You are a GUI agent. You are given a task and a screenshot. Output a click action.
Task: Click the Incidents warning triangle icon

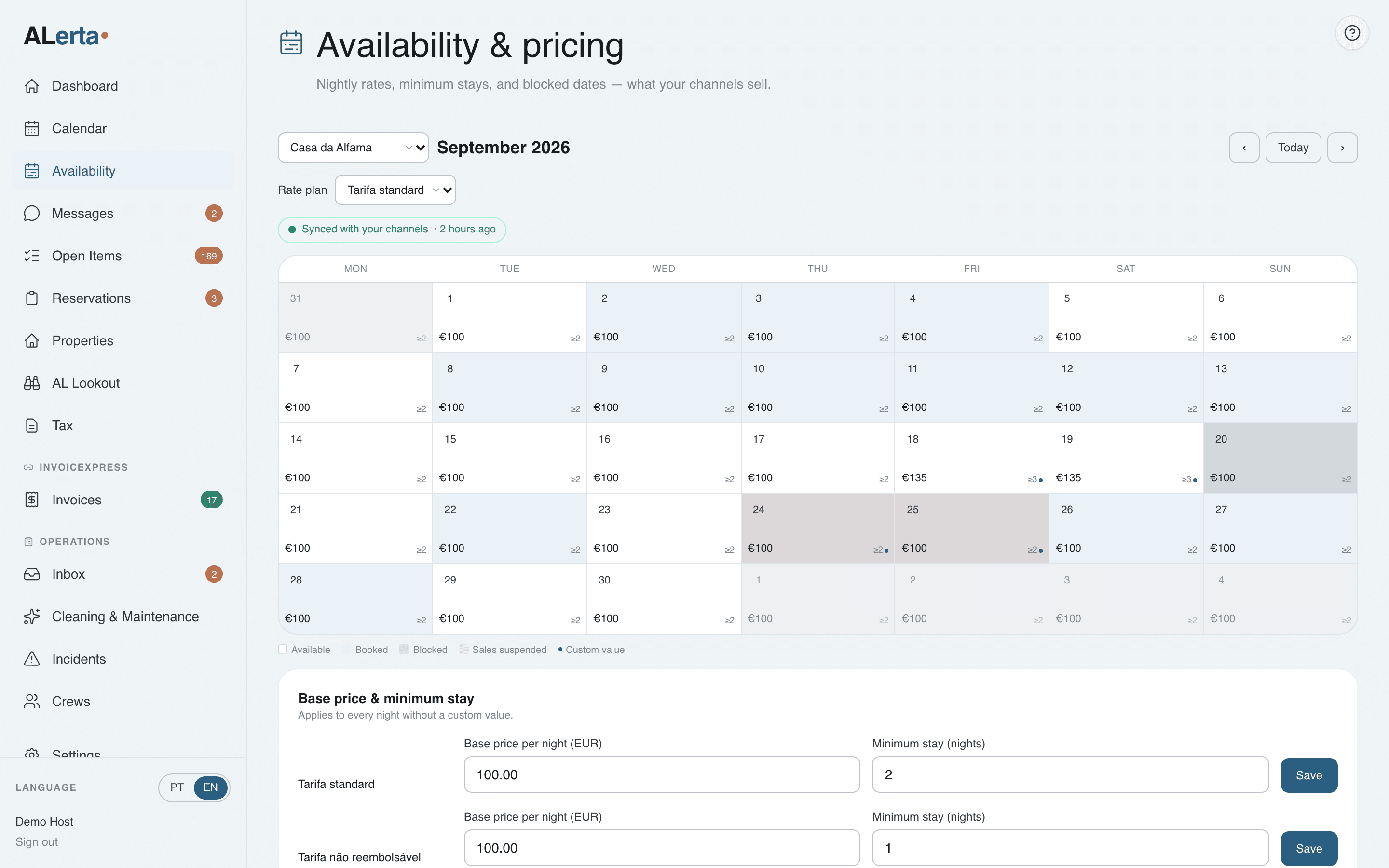tap(31, 659)
